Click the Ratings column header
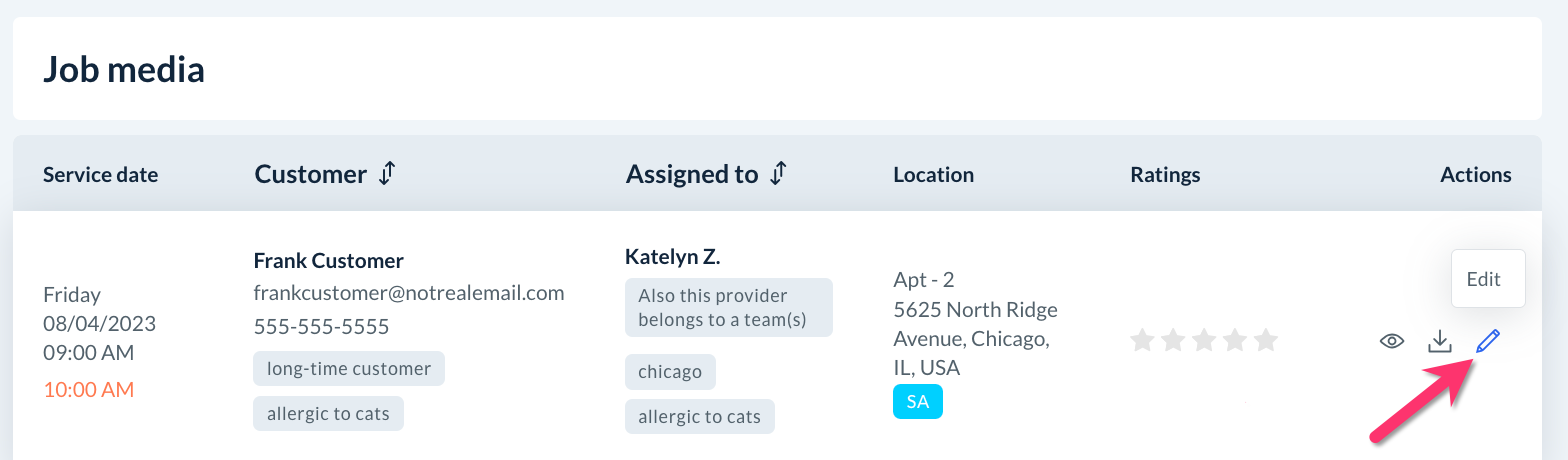Screen dimensions: 1568x460 (x=1165, y=175)
